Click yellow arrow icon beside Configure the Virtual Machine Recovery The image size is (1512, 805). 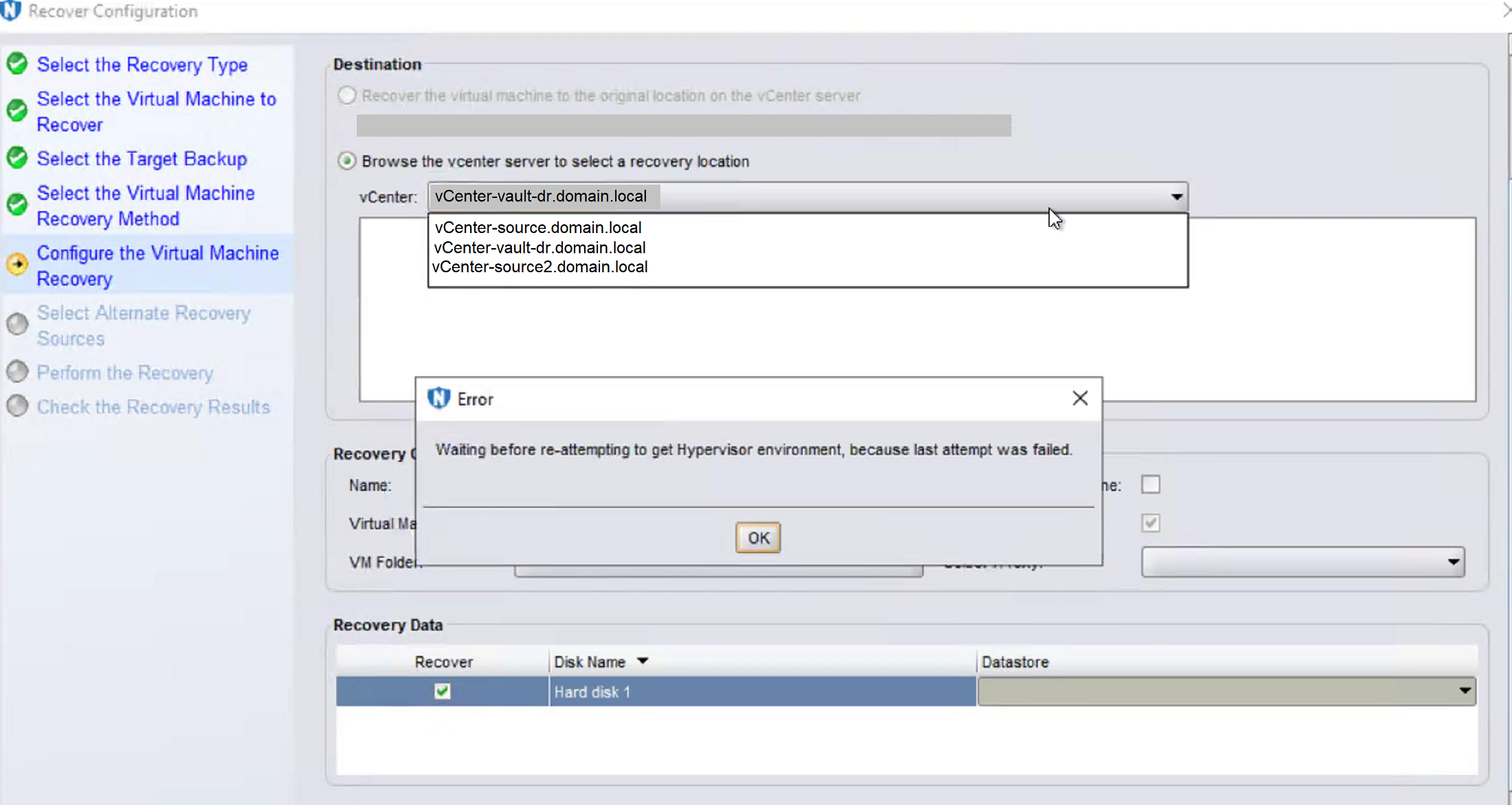coord(17,264)
